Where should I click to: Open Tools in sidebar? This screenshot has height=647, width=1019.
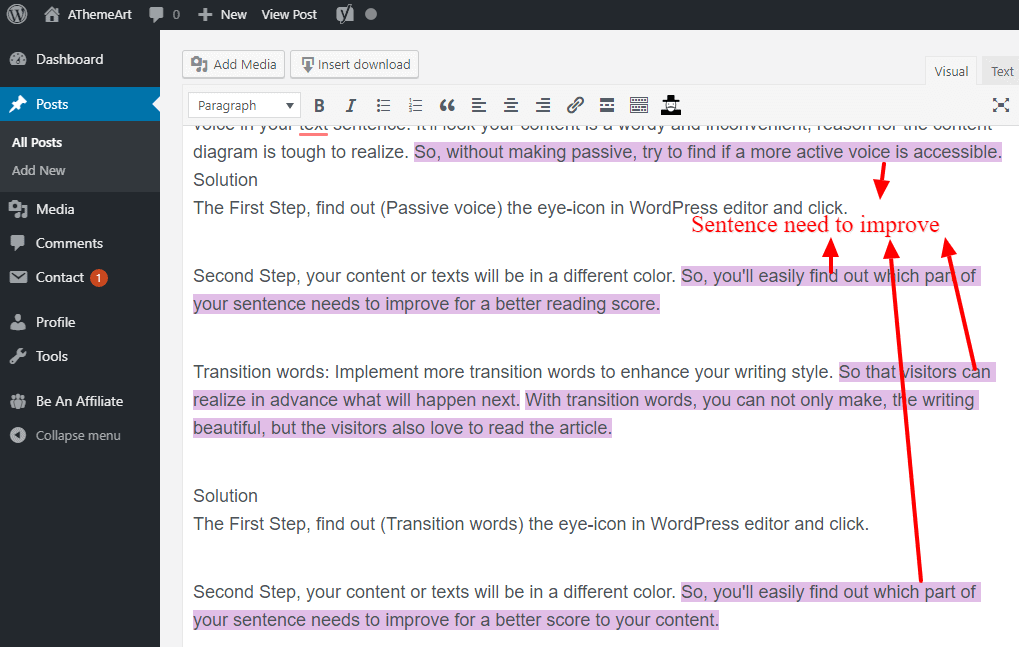click(x=52, y=356)
